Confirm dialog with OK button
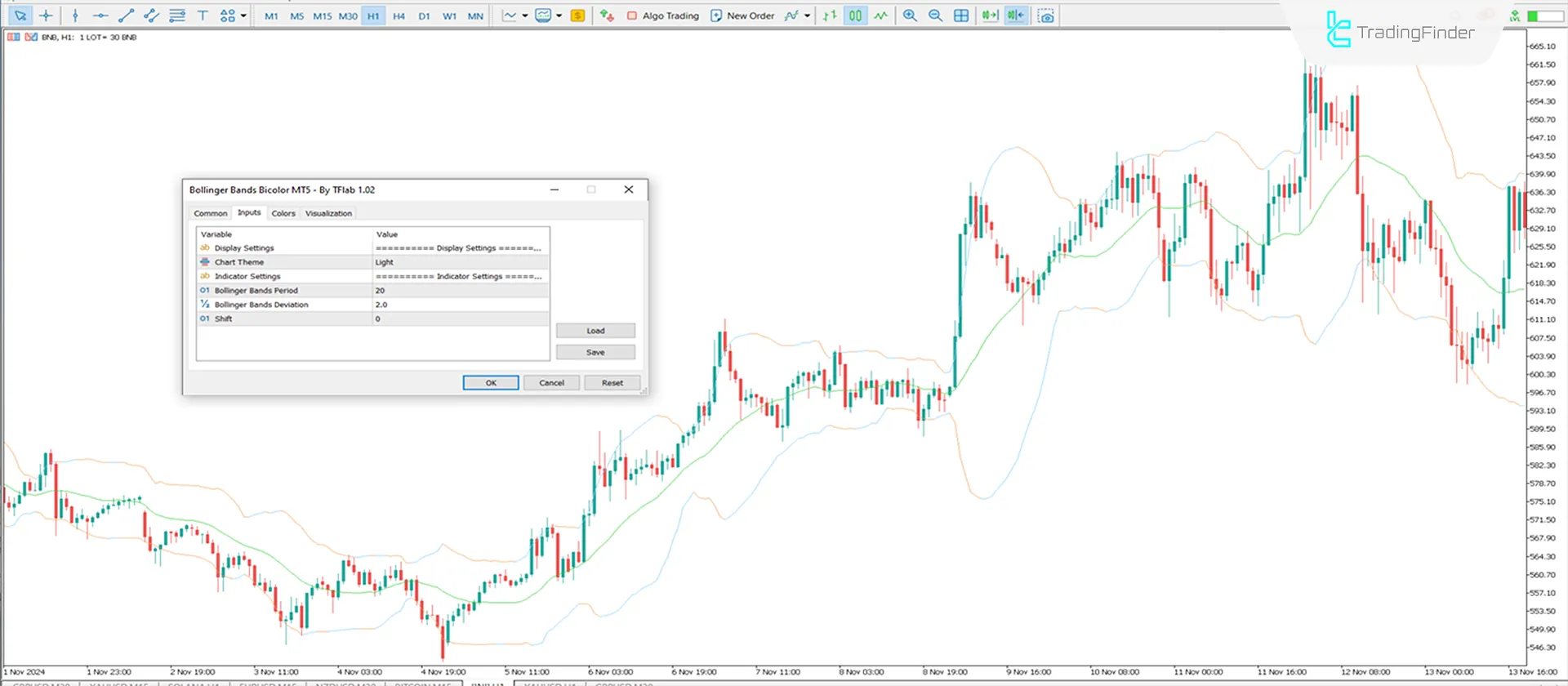The image size is (1568, 686). [491, 382]
